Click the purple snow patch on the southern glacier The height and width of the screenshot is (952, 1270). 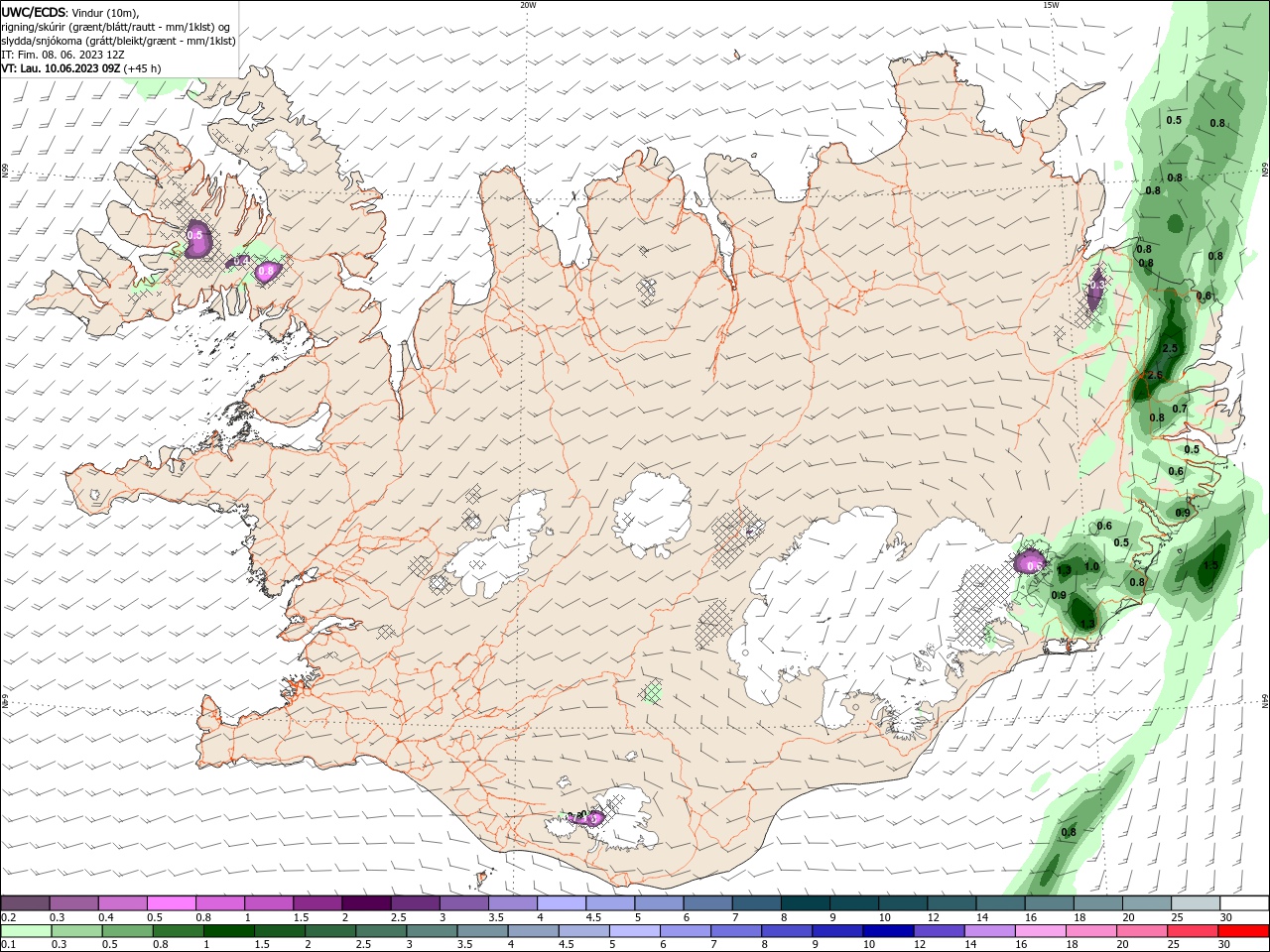coord(590,818)
